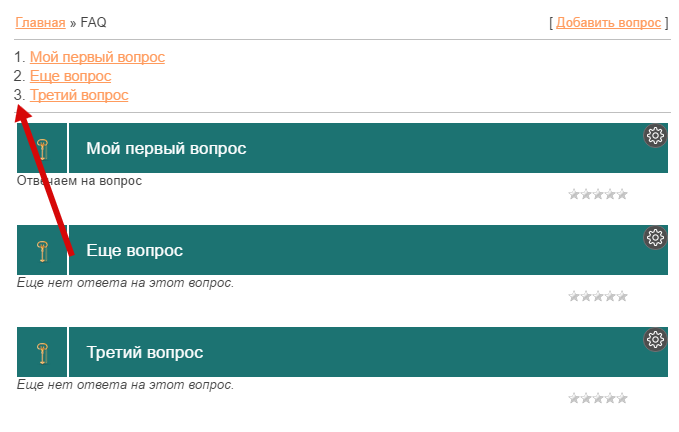679x432 pixels.
Task: Open settings gear for 'Мой первый вопрос'
Action: click(655, 136)
